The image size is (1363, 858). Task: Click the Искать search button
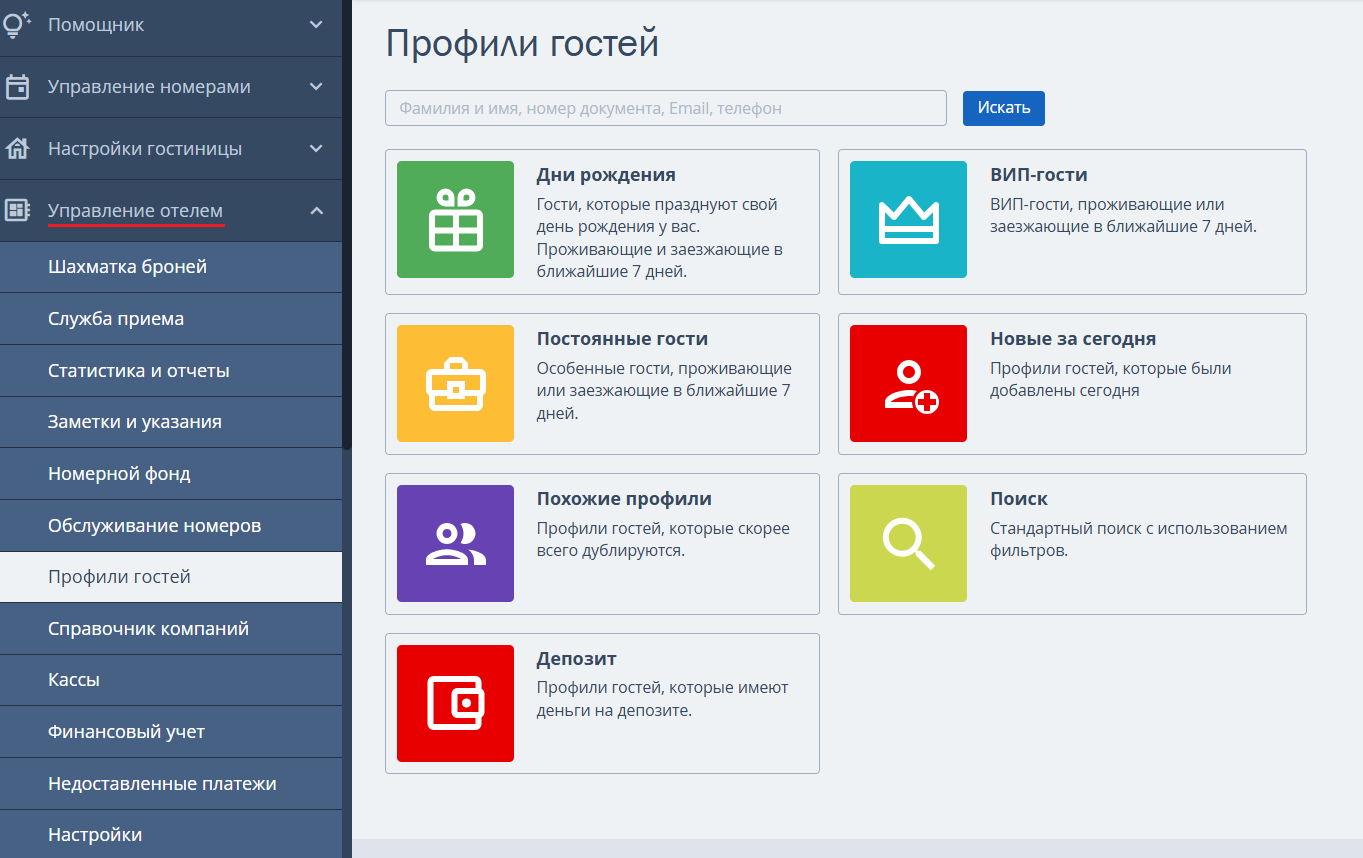[1004, 108]
